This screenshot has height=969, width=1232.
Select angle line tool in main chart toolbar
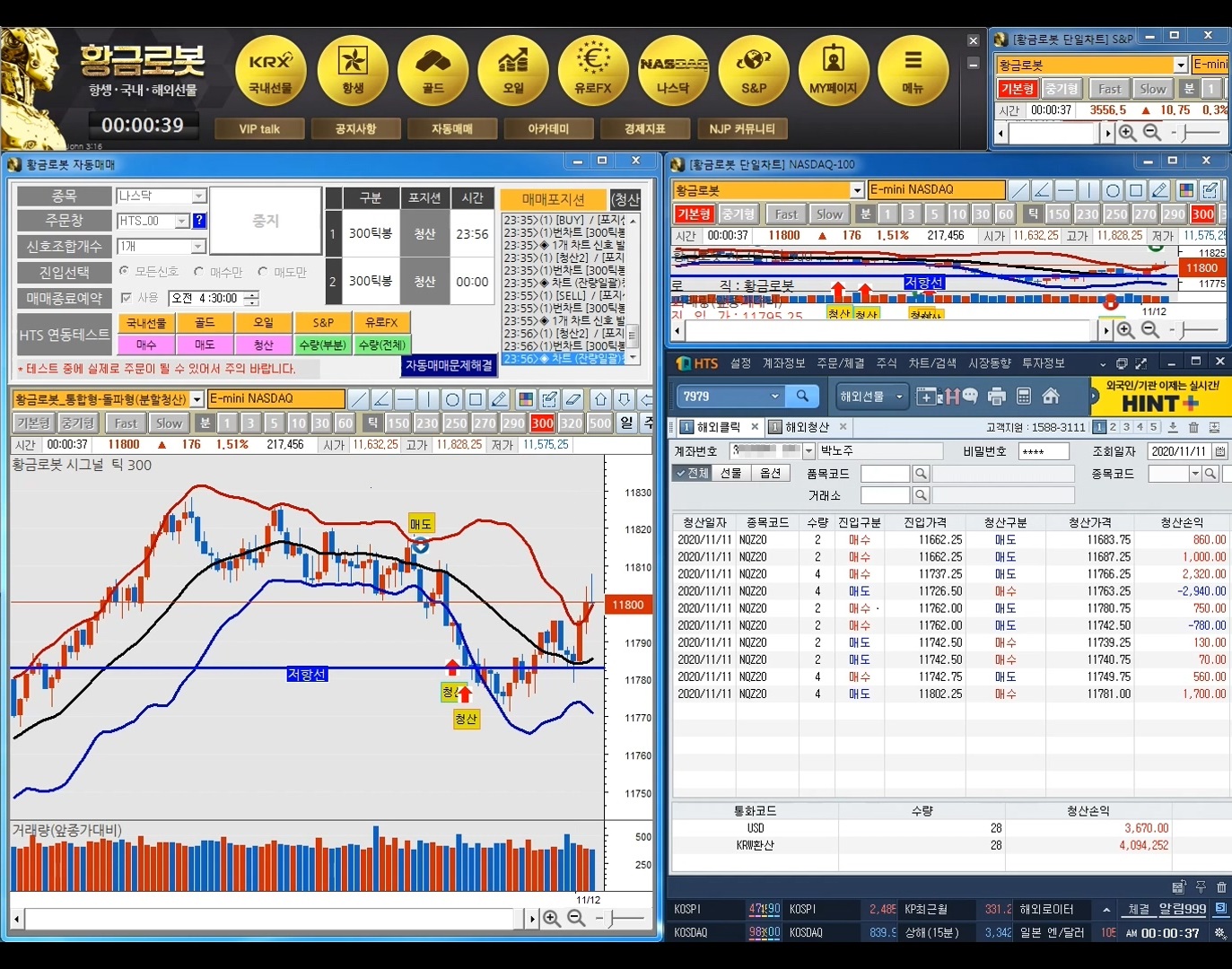[381, 399]
